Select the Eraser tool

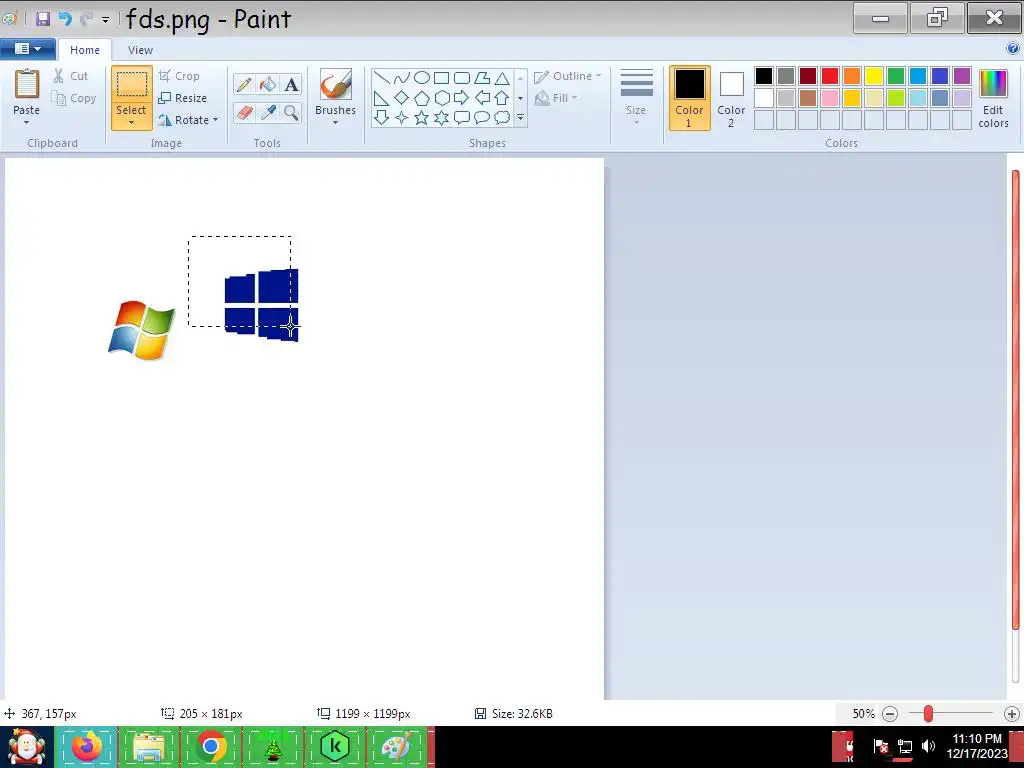(244, 112)
